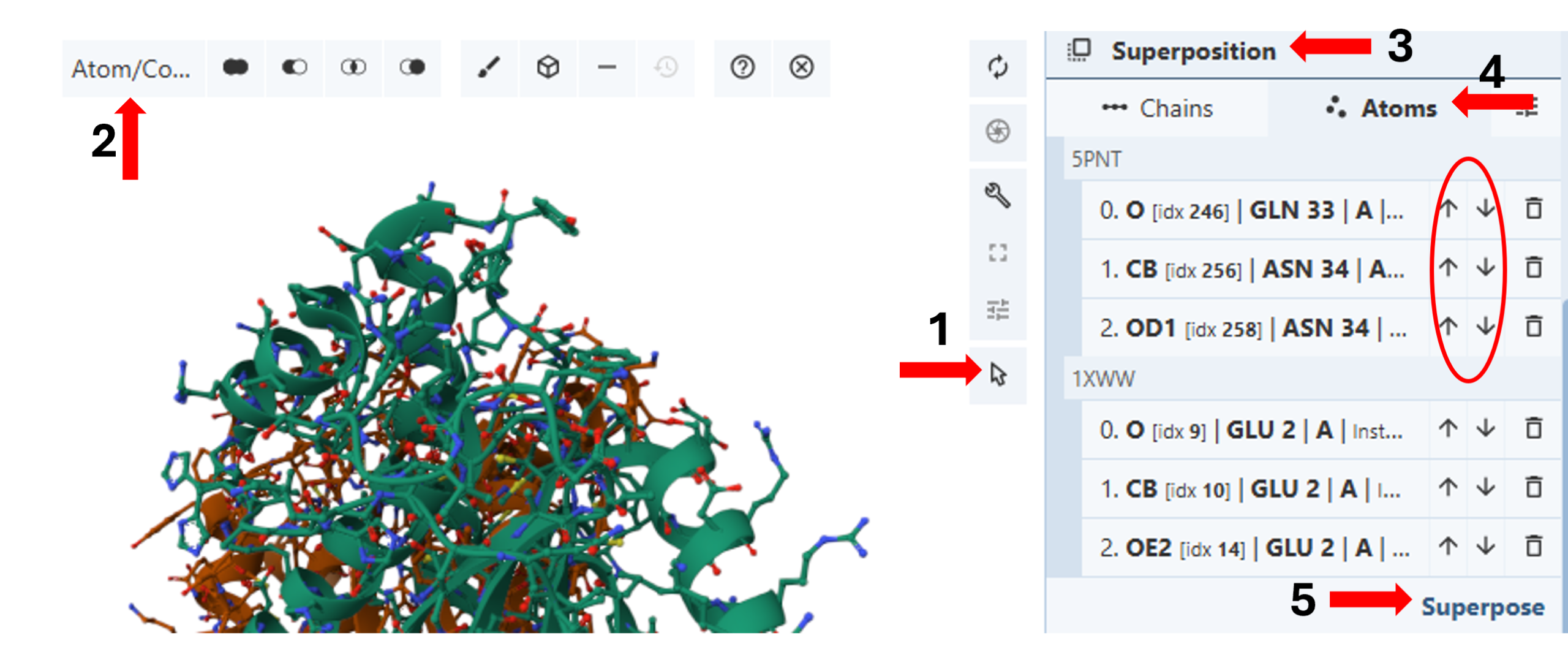Open the help question mark icon
The height and width of the screenshot is (660, 1568).
pos(742,67)
